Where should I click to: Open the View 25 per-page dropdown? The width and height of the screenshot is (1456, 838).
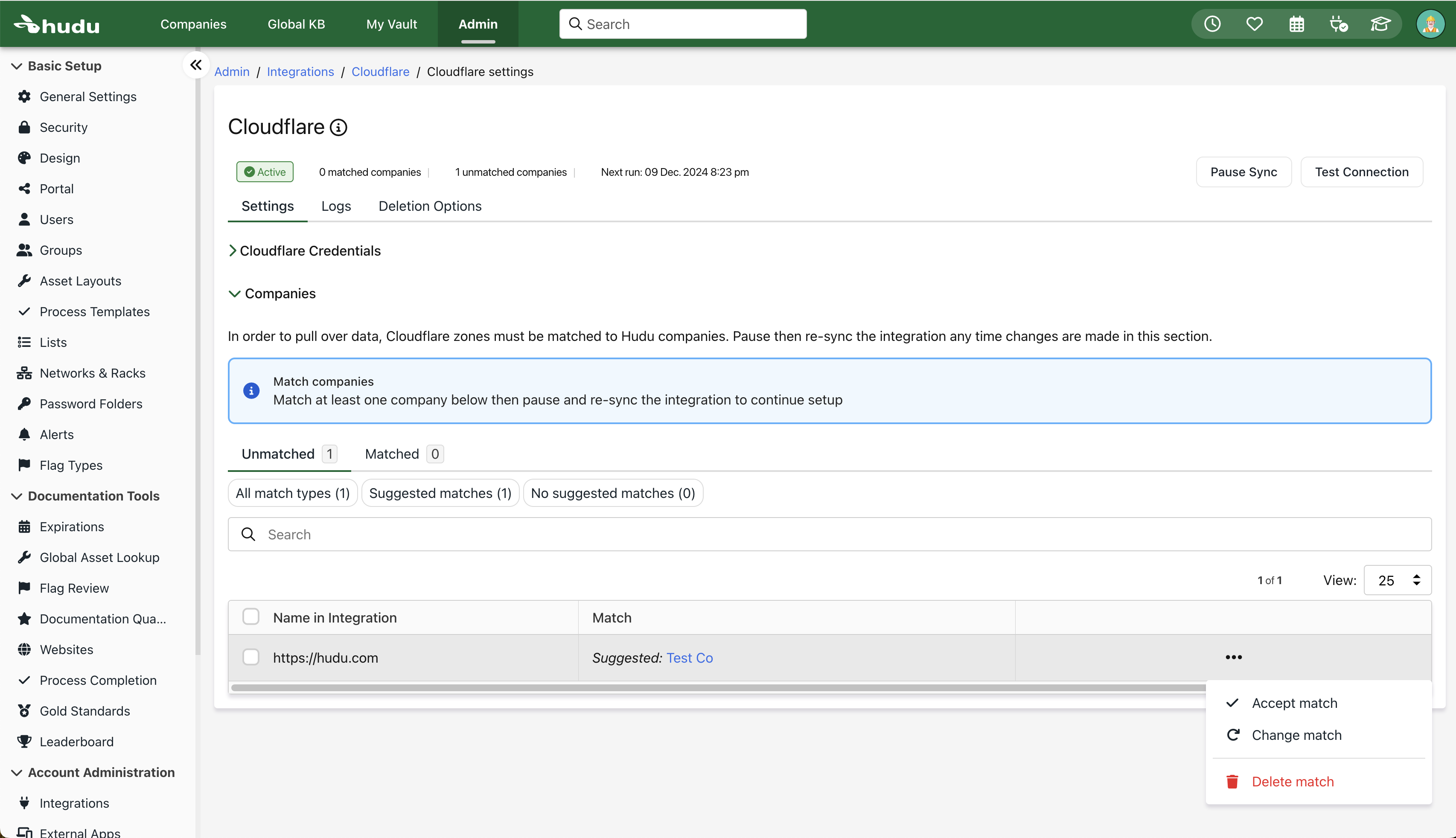pos(1397,580)
